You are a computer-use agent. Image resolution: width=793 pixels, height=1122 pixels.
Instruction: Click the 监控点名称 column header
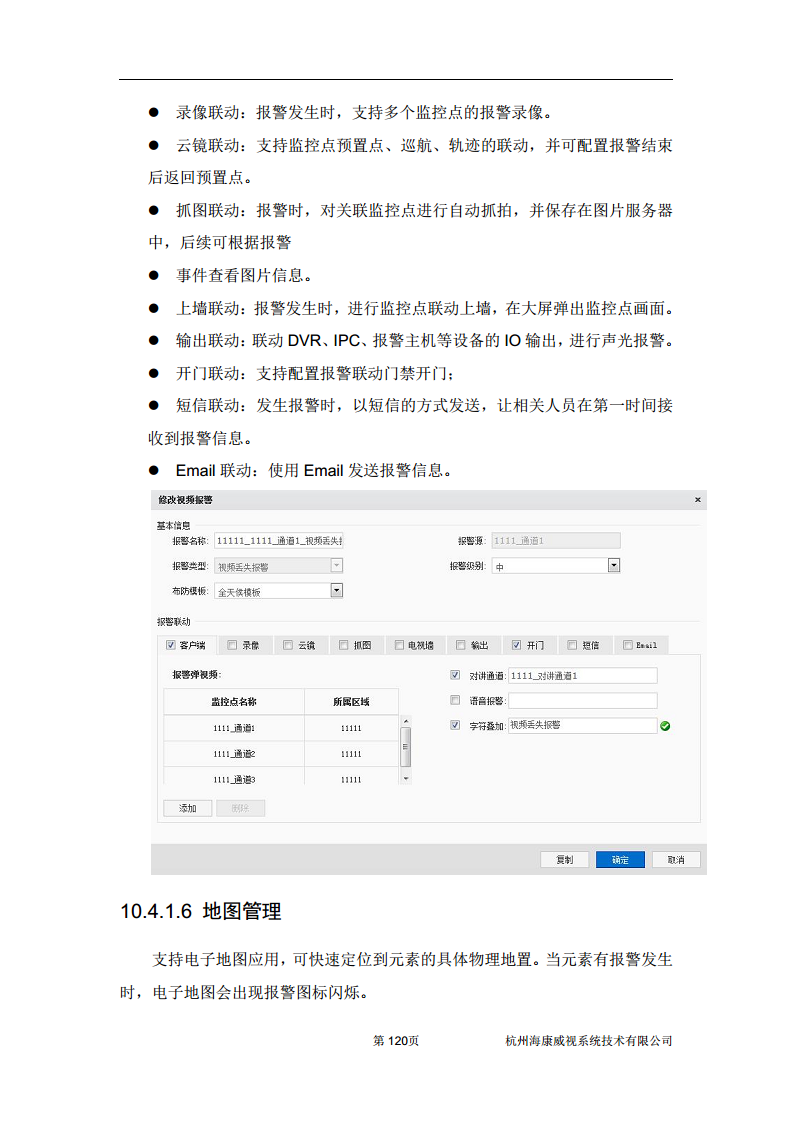point(234,702)
